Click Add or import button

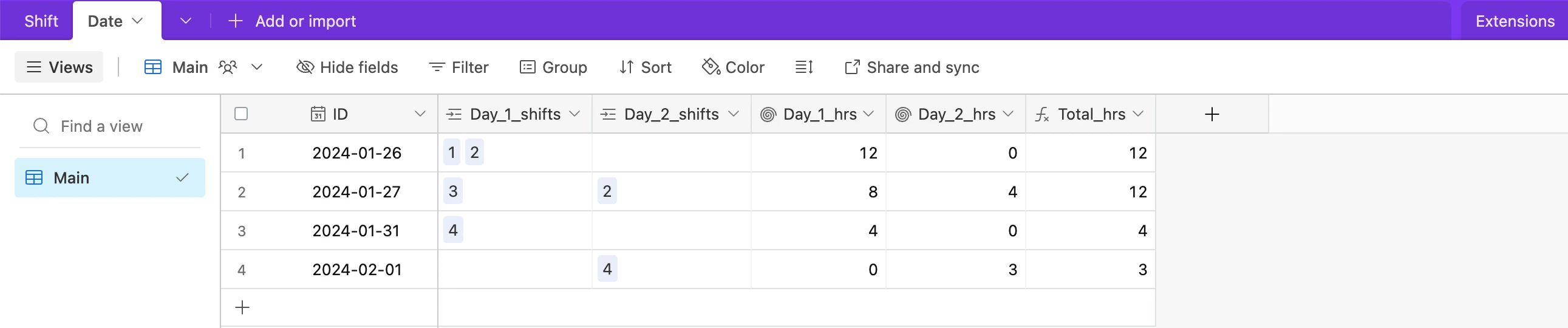(292, 21)
